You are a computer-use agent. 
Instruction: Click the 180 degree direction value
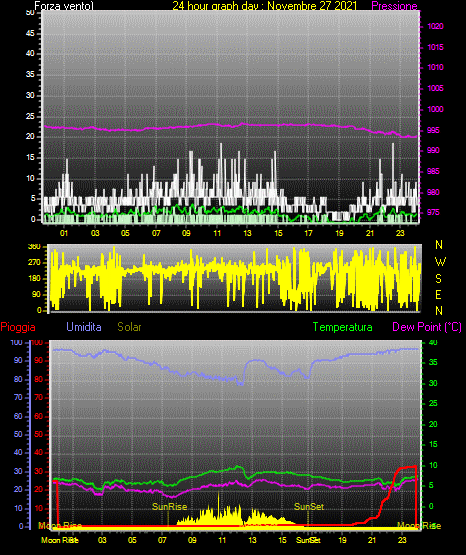pos(34,279)
